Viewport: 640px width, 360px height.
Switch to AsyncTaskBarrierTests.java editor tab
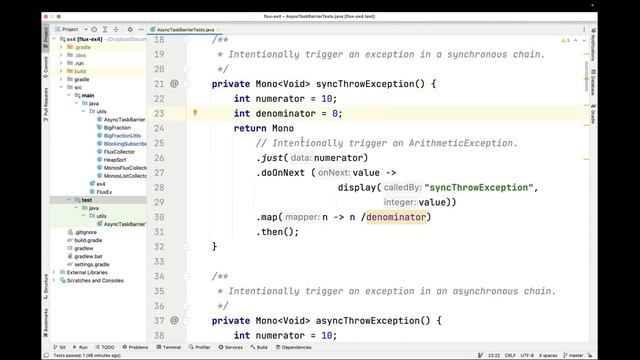pyautogui.click(x=185, y=30)
